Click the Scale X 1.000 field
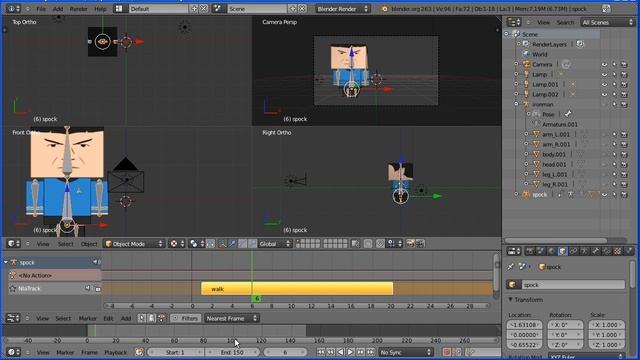Screen dimensions: 640x360 point(607,325)
